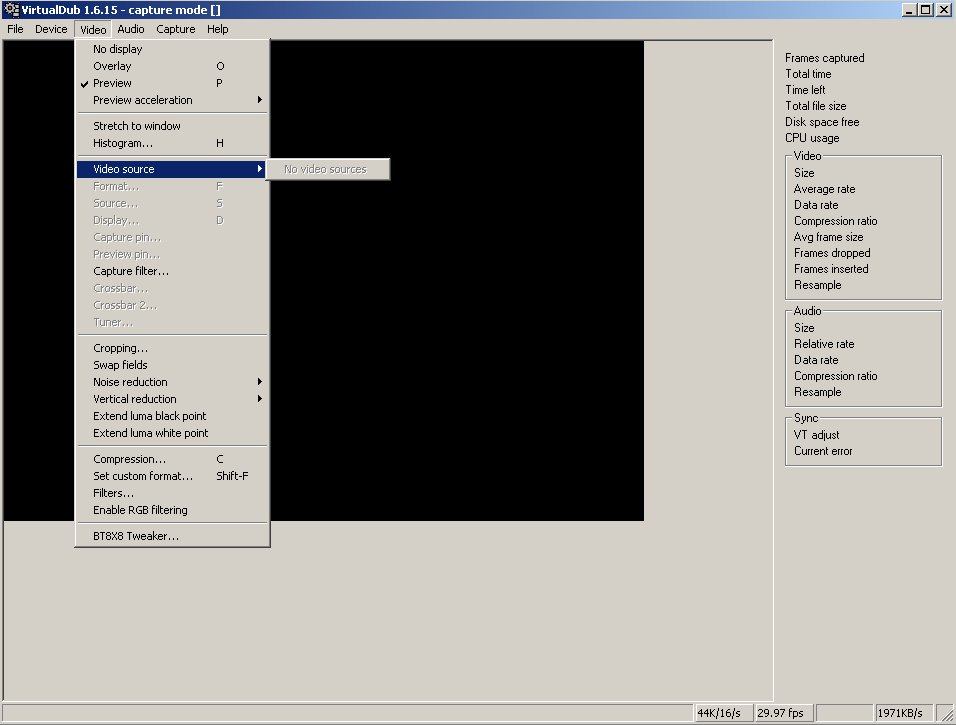Open the Audio menu
The image size is (956, 725).
tap(130, 29)
